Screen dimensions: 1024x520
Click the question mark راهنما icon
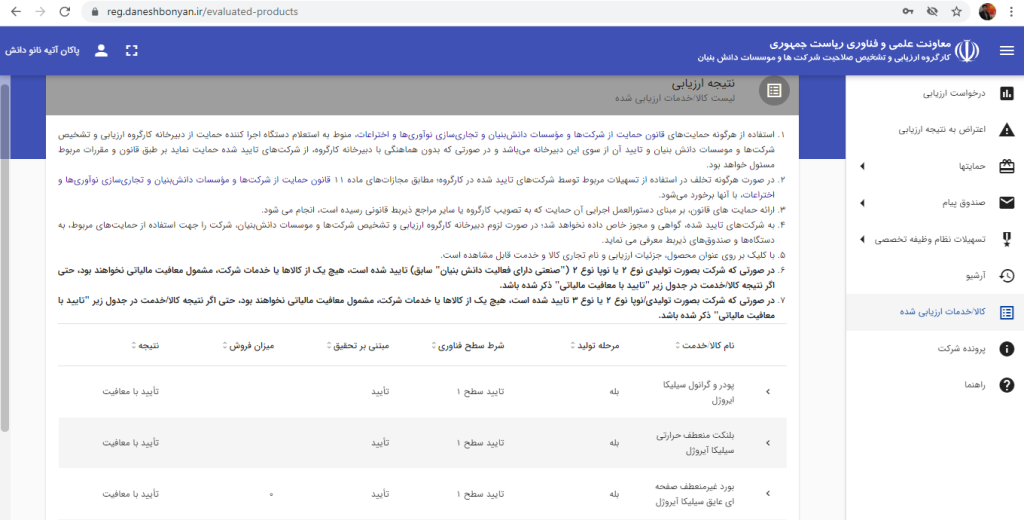(x=1006, y=385)
